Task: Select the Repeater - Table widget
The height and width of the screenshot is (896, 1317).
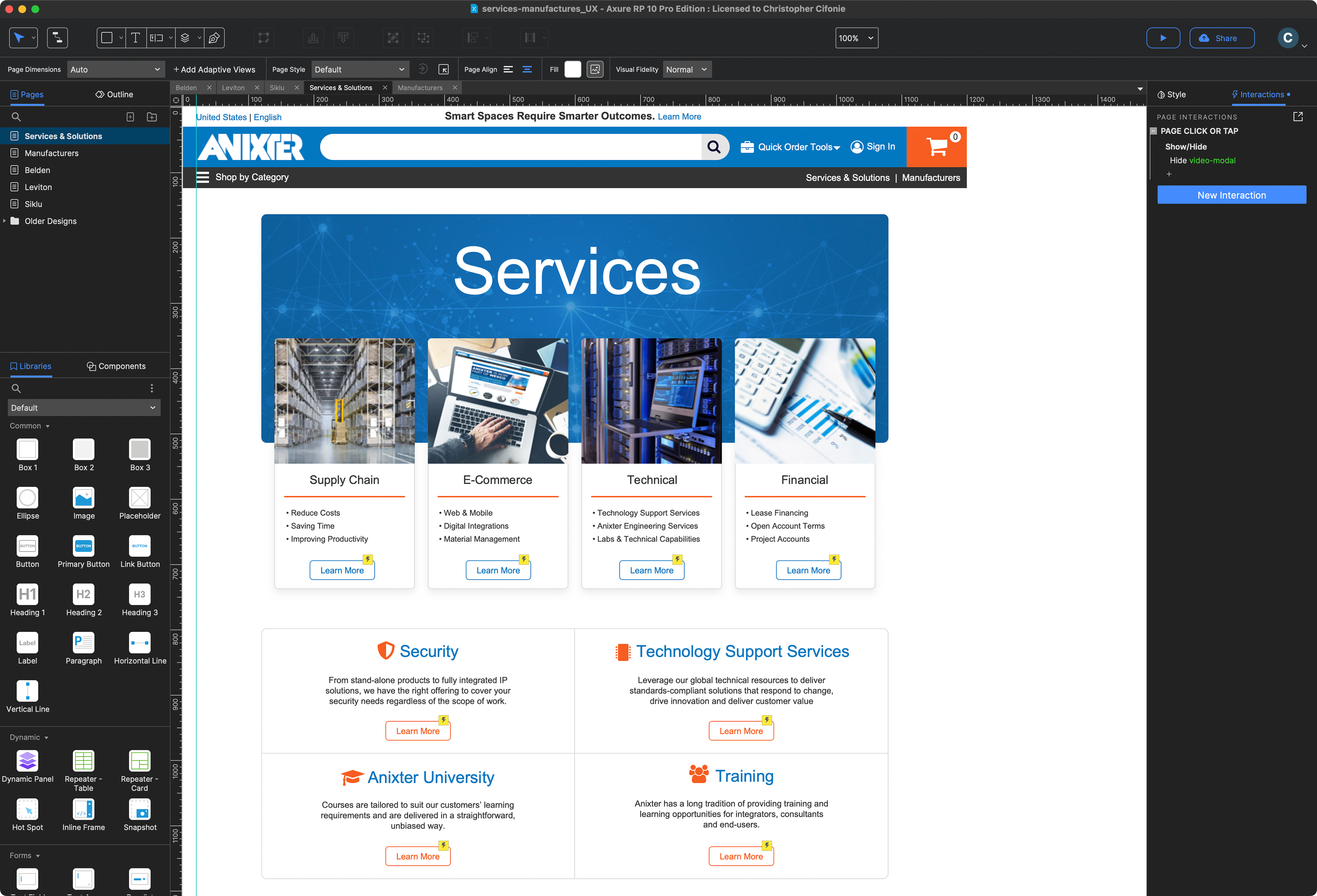Action: click(83, 771)
